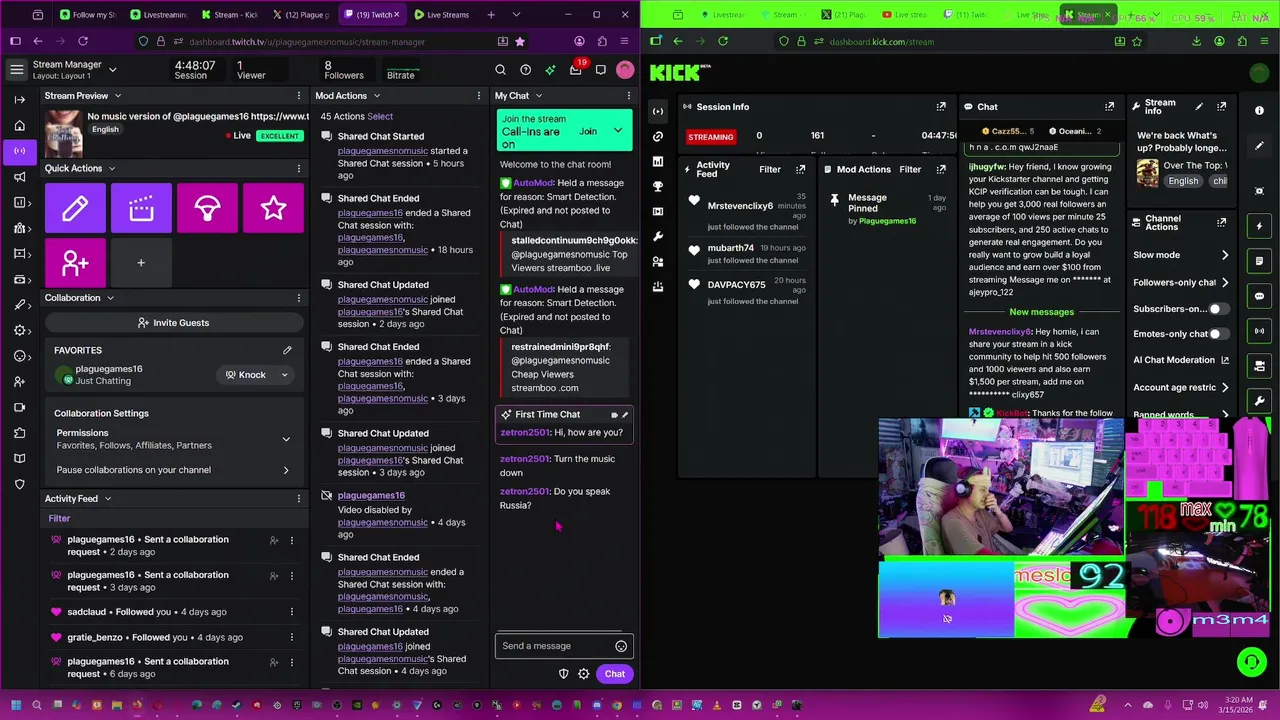Open Twitch dashboard hamburger menu
Image resolution: width=1280 pixels, height=720 pixels.
point(17,69)
